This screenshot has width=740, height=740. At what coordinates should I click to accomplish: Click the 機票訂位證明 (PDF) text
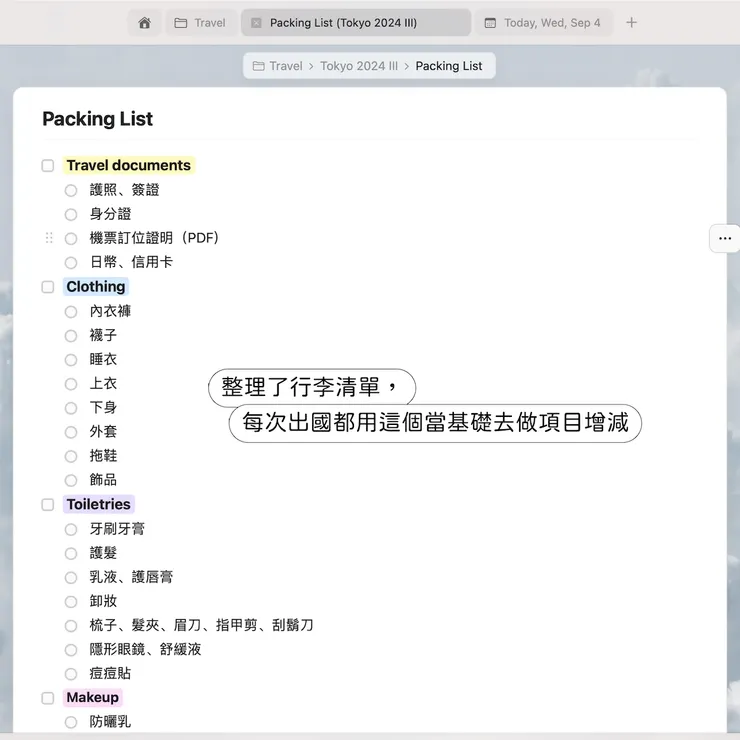tap(154, 238)
